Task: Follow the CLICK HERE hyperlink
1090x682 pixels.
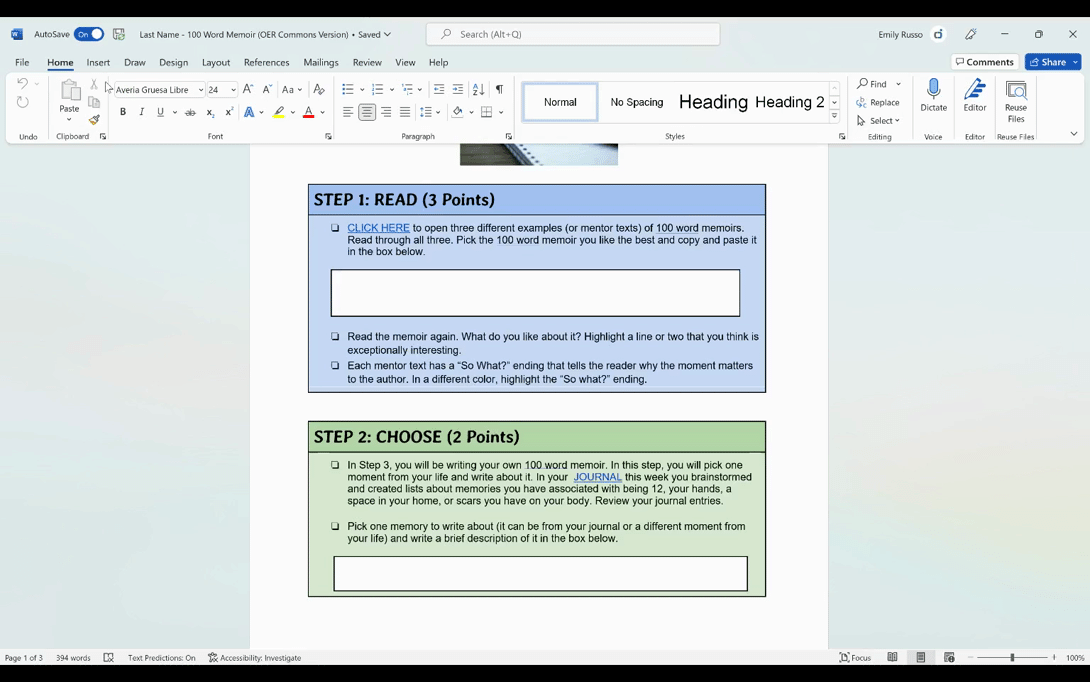Action: [378, 228]
